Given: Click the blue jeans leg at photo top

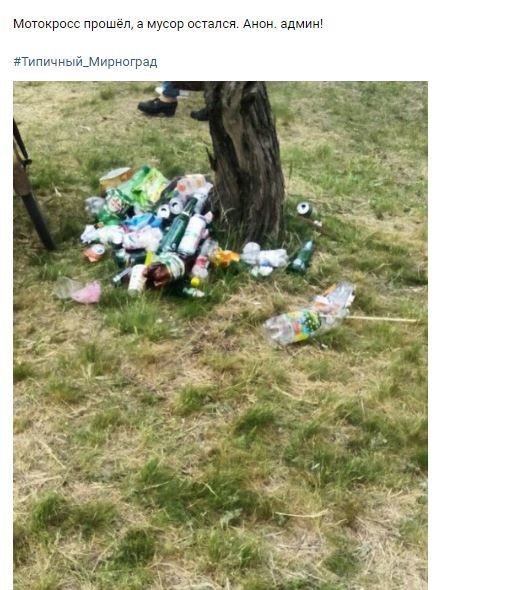Looking at the screenshot, I should click(170, 90).
